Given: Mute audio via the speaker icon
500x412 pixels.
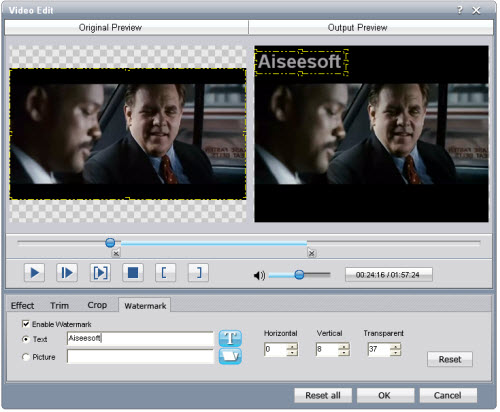Looking at the screenshot, I should pos(259,275).
